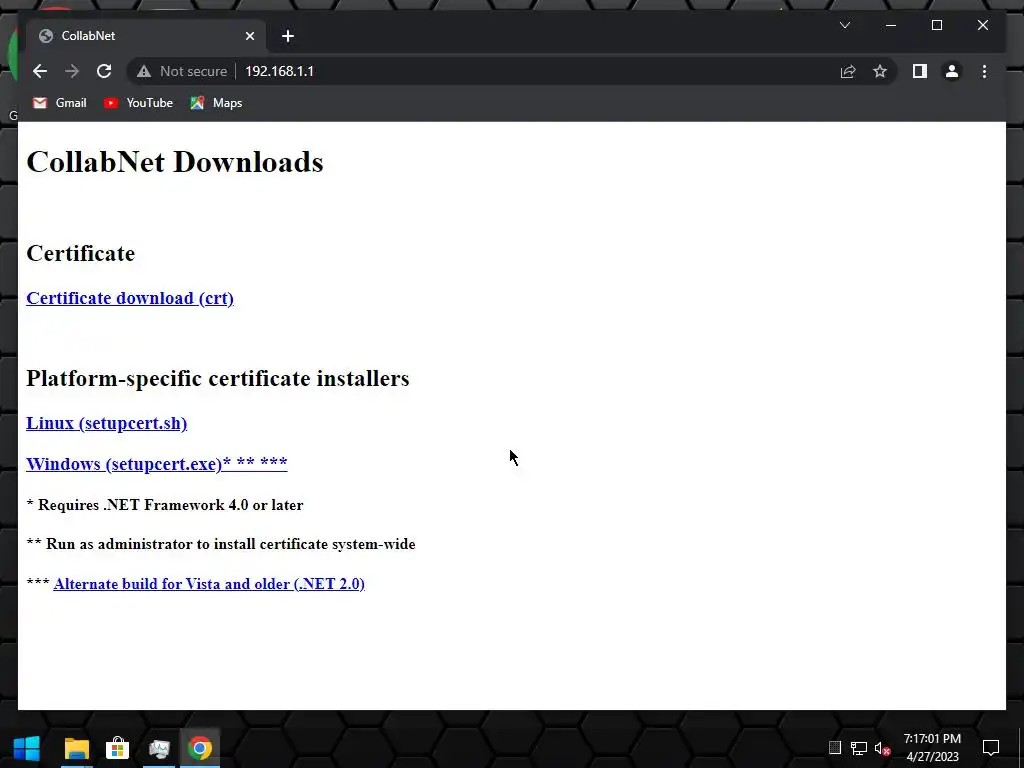The width and height of the screenshot is (1024, 768).
Task: Open a new tab with the plus button
Action: [x=288, y=36]
